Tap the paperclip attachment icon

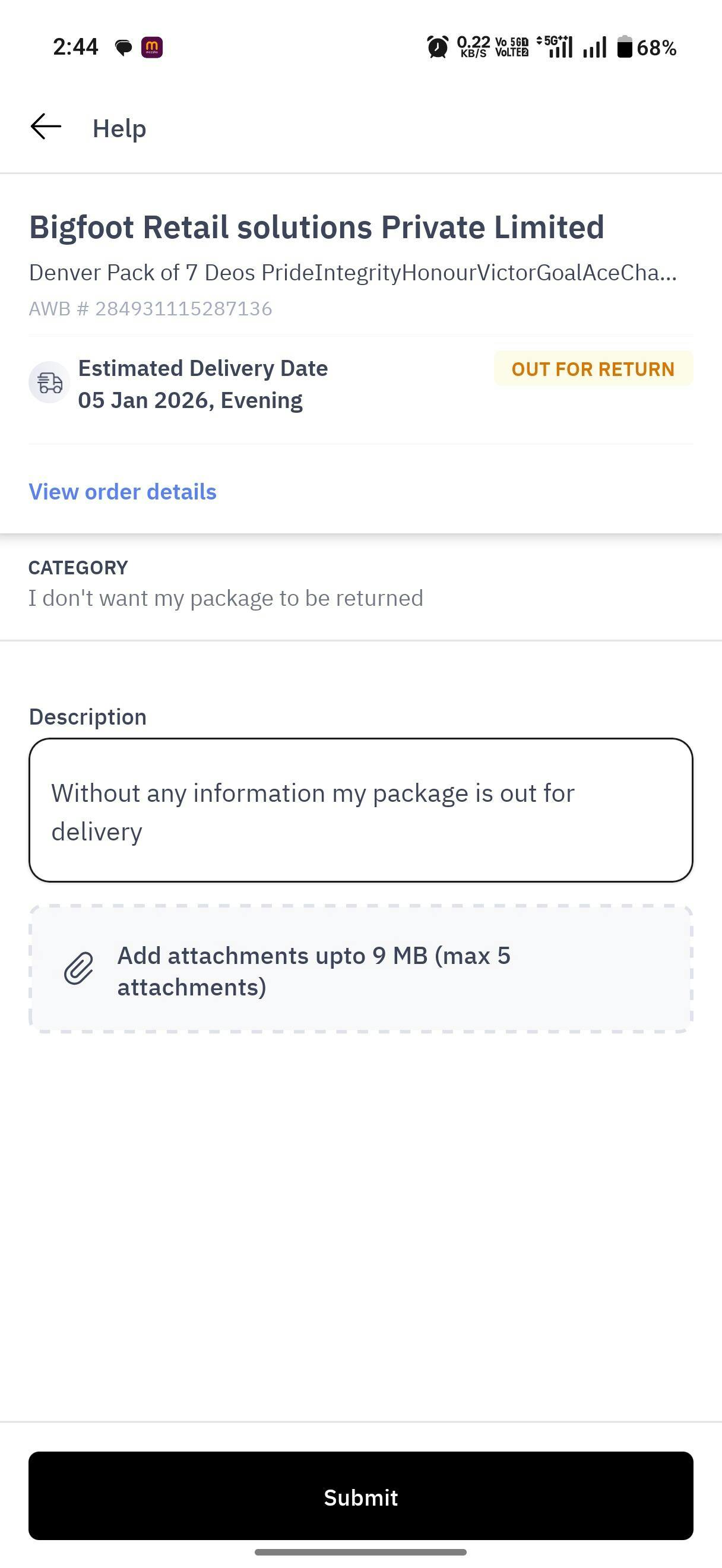(x=79, y=969)
